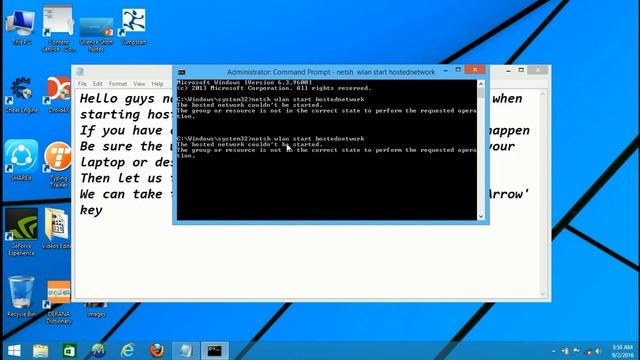Click Notepad title bar icon
The image size is (640, 360).
[x=80, y=71]
